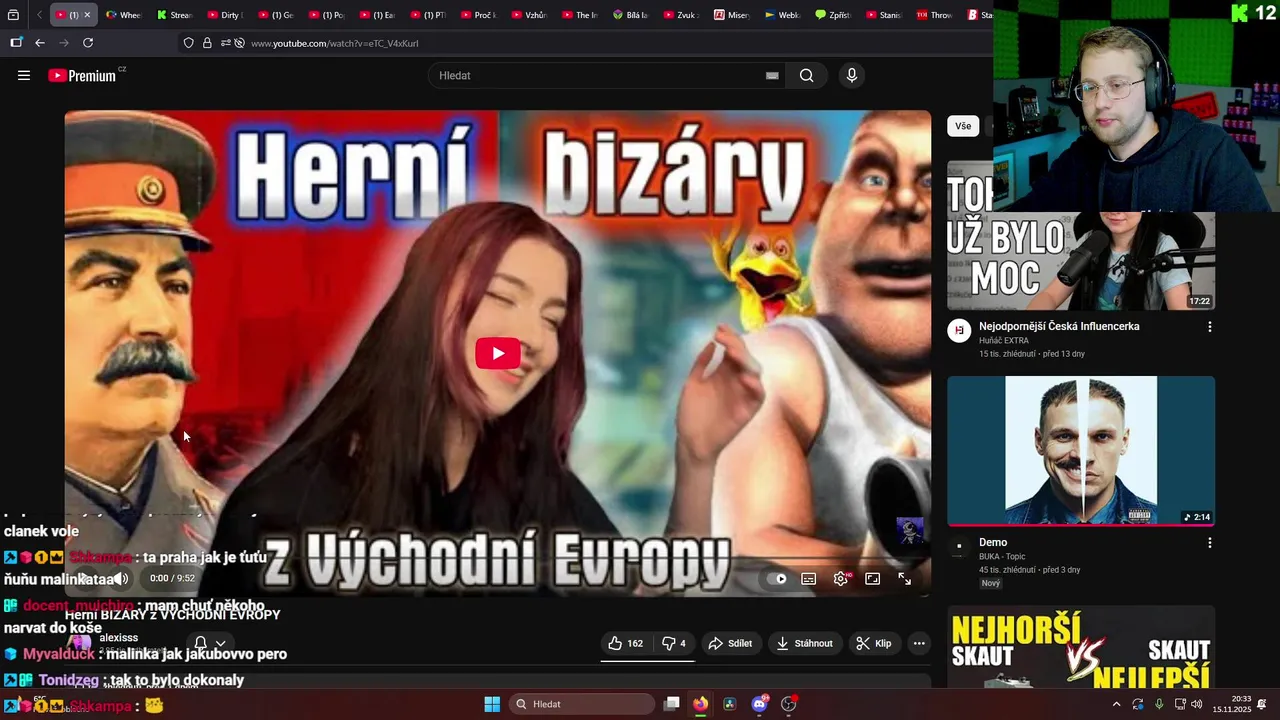Close the active YouTube browser tab
Viewport: 1280px width, 720px height.
pyautogui.click(x=87, y=15)
